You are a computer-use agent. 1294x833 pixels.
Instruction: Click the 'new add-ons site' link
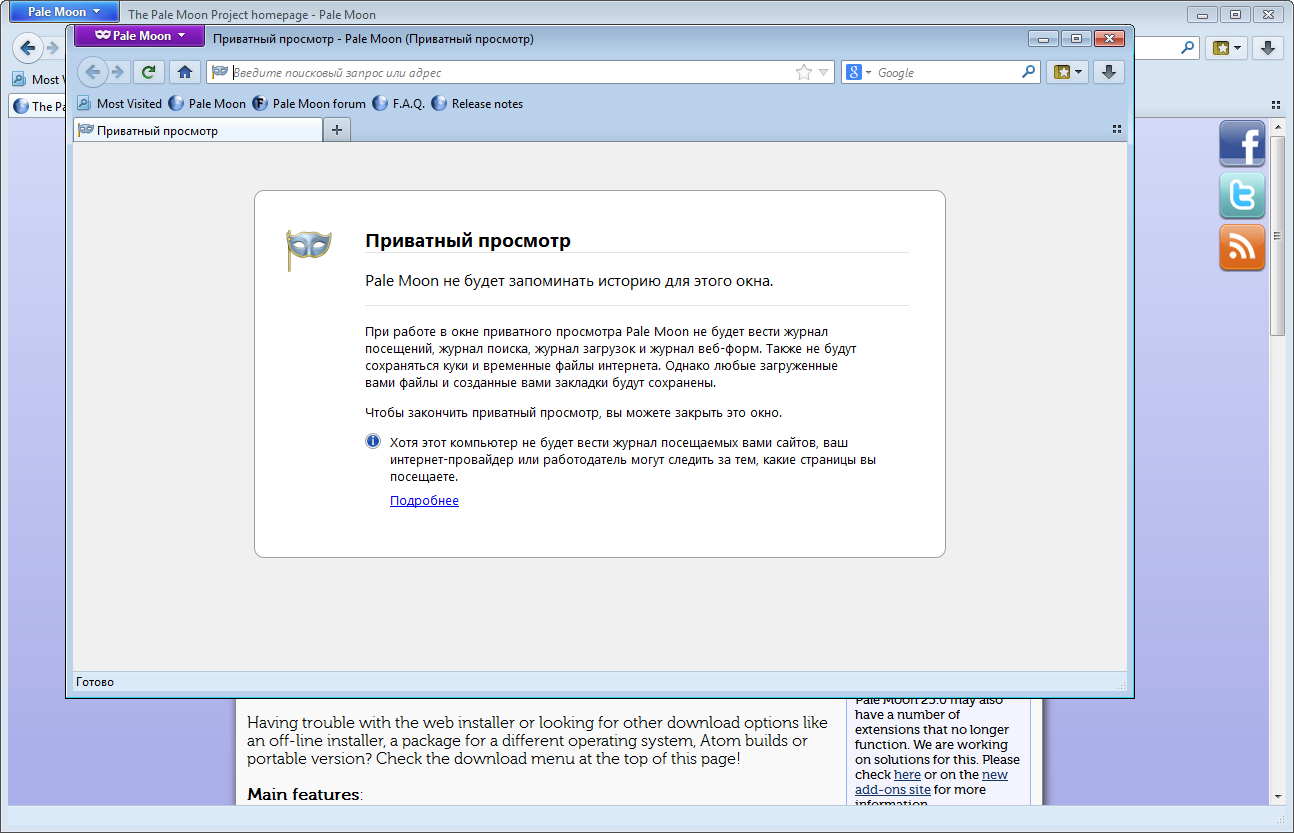pyautogui.click(x=931, y=782)
